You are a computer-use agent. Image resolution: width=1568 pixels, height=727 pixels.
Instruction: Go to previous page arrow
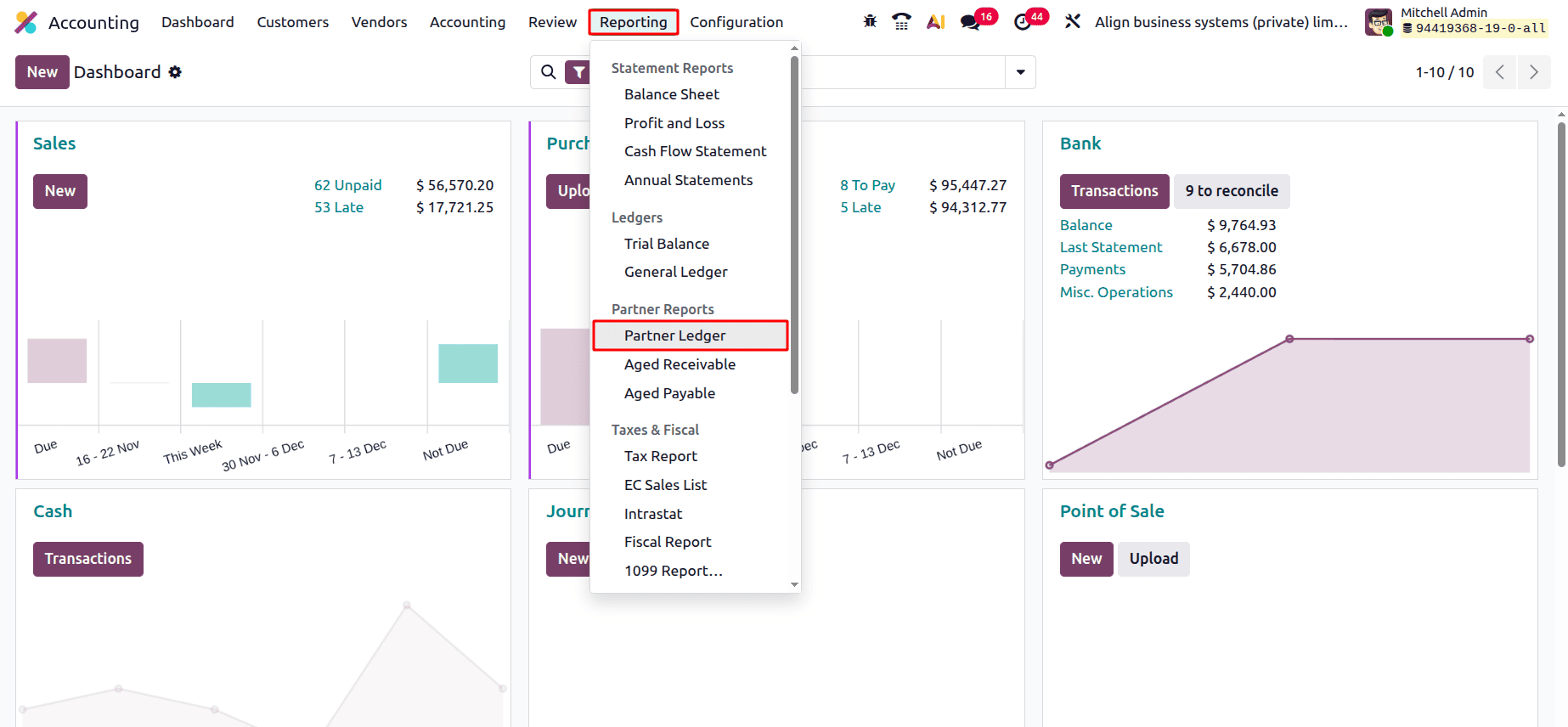coord(1500,72)
